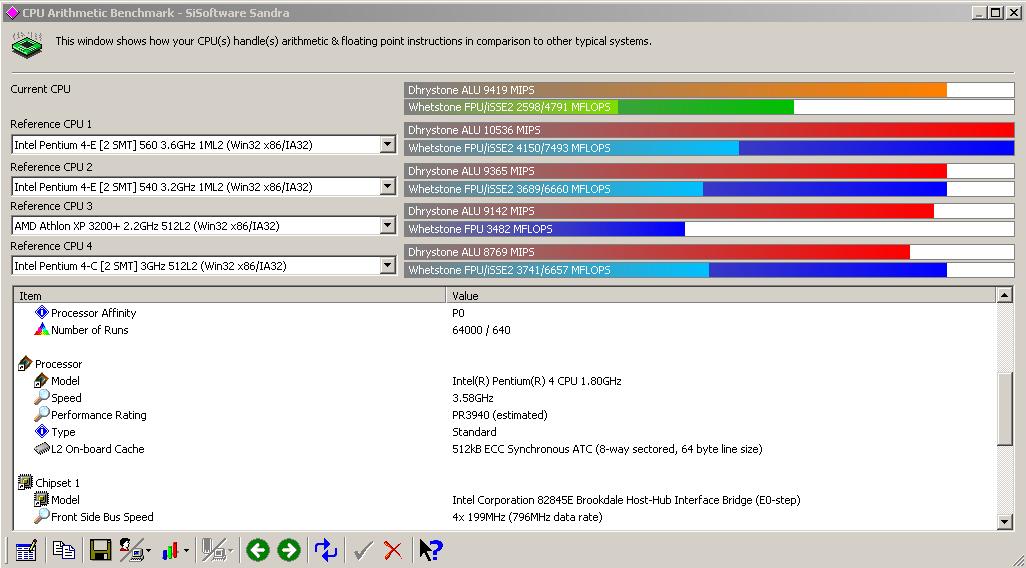
Task: Go forward with green right arrow
Action: tap(289, 550)
